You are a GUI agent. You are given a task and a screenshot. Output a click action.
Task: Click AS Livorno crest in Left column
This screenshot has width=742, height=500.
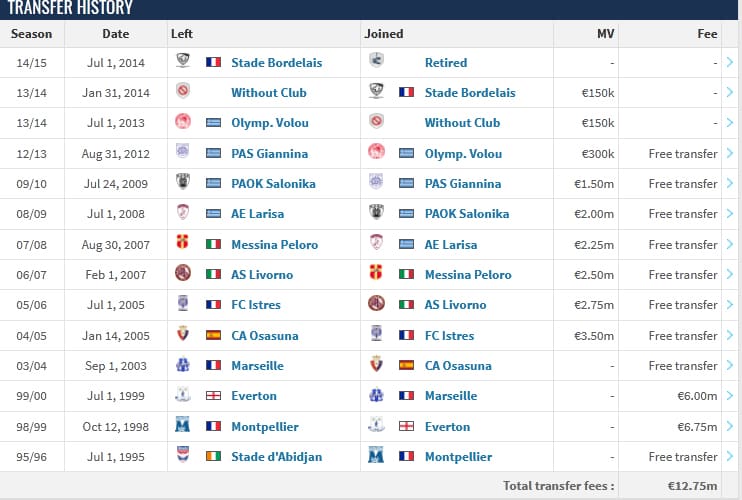click(x=183, y=274)
